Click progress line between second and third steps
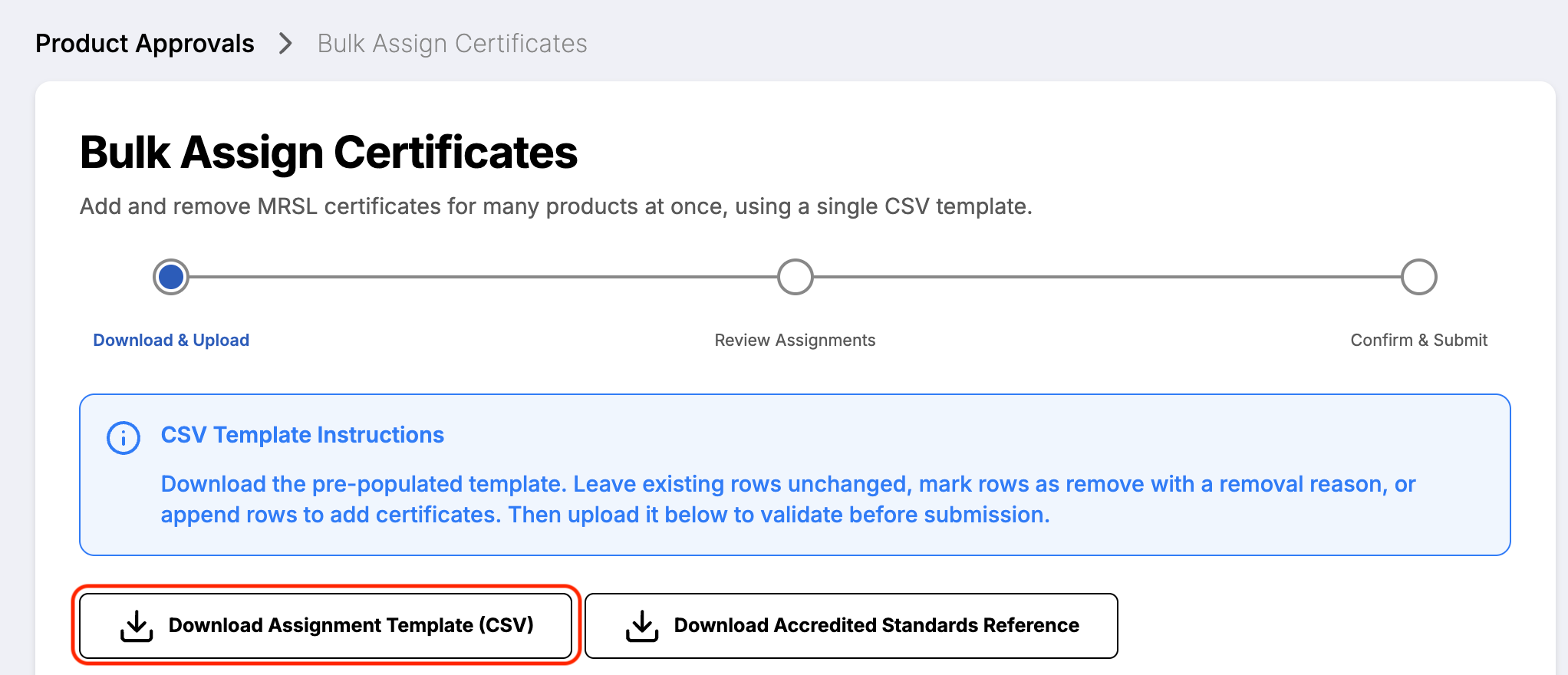 [x=1106, y=277]
